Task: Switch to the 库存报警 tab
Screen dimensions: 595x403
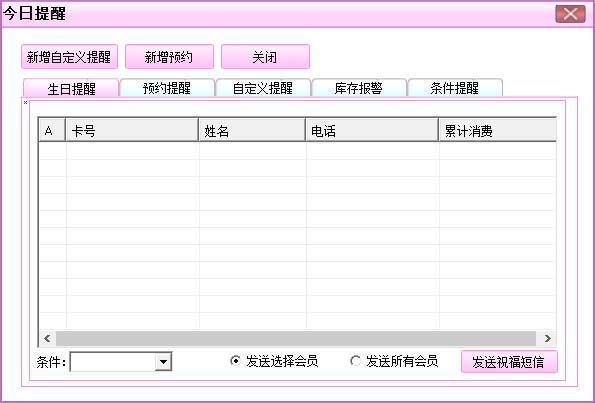Action: pyautogui.click(x=359, y=88)
